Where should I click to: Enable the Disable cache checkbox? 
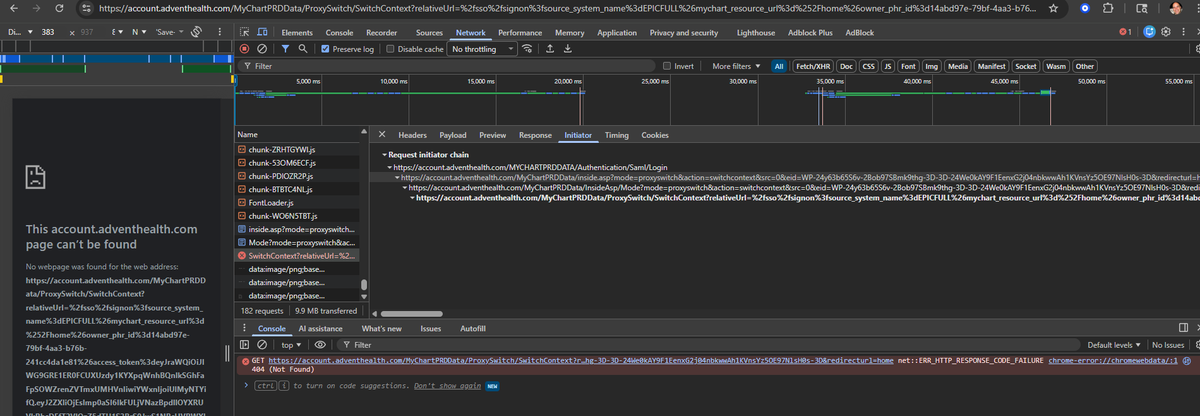click(391, 49)
